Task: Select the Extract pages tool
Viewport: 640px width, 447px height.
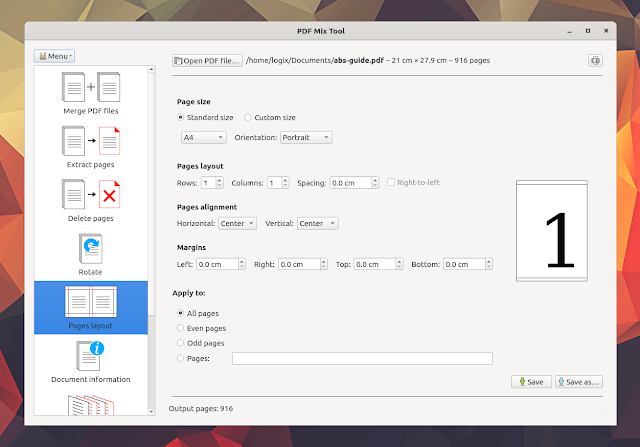Action: 91,147
